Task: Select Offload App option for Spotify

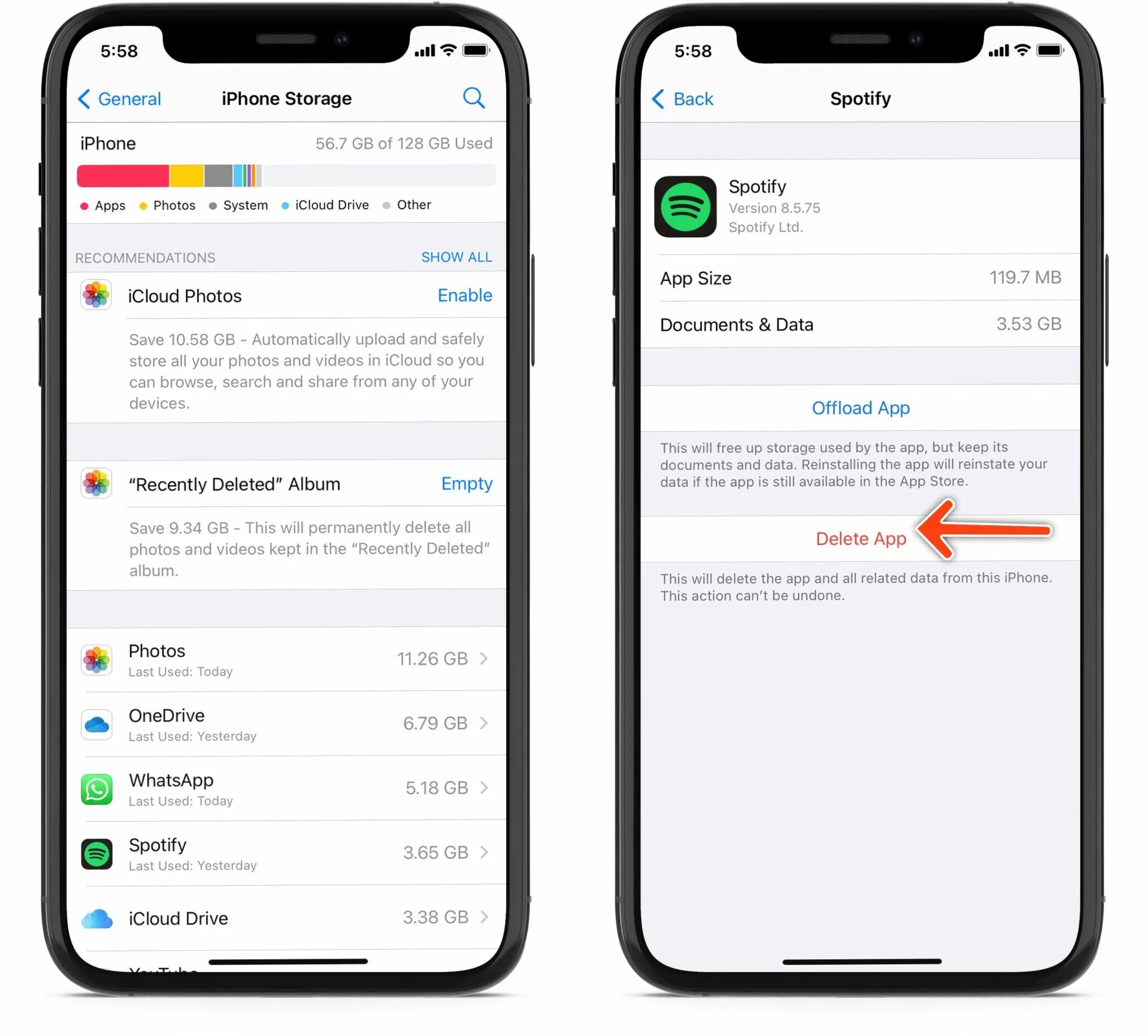Action: (860, 407)
